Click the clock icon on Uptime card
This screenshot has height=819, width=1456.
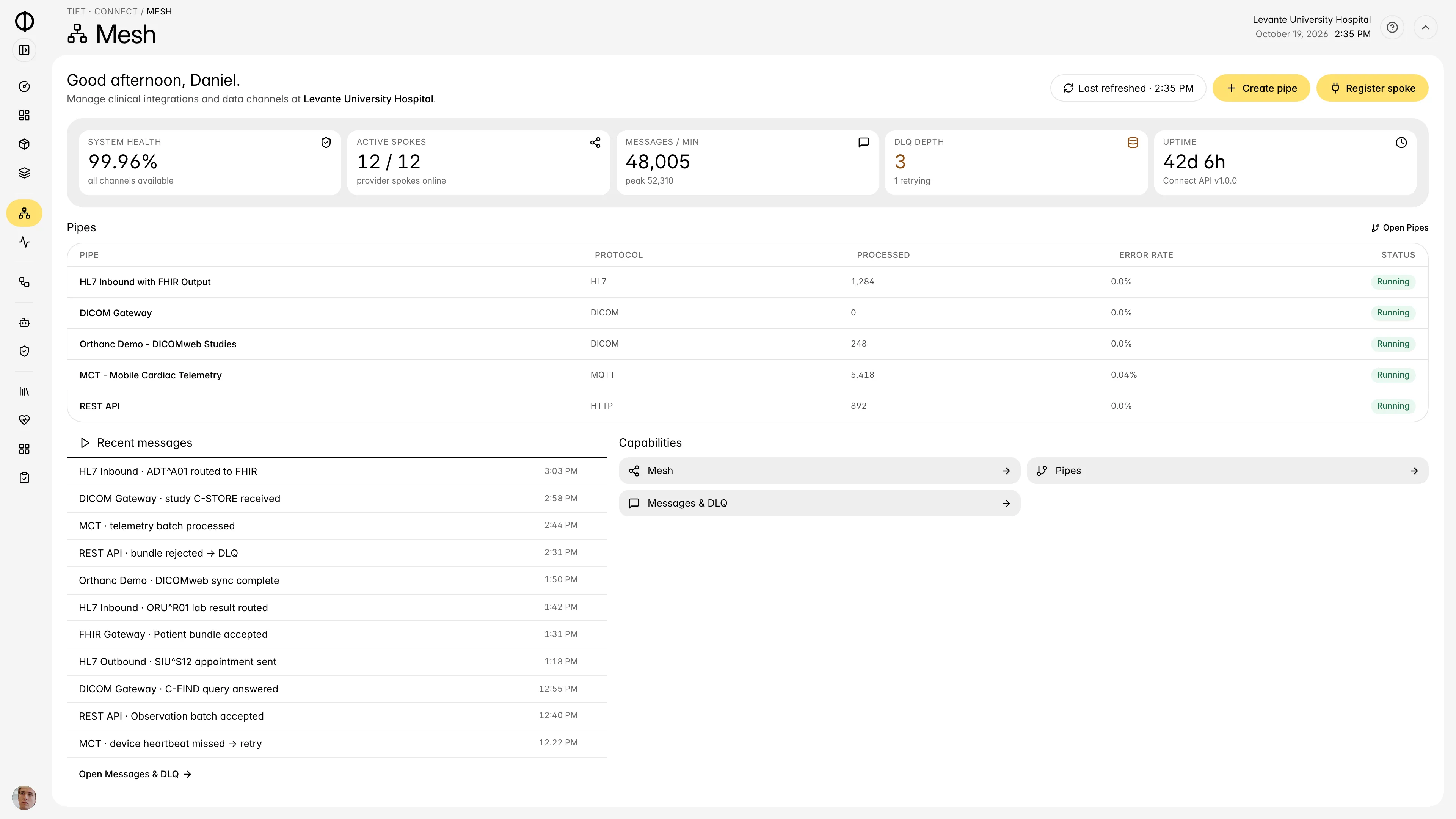[x=1401, y=143]
